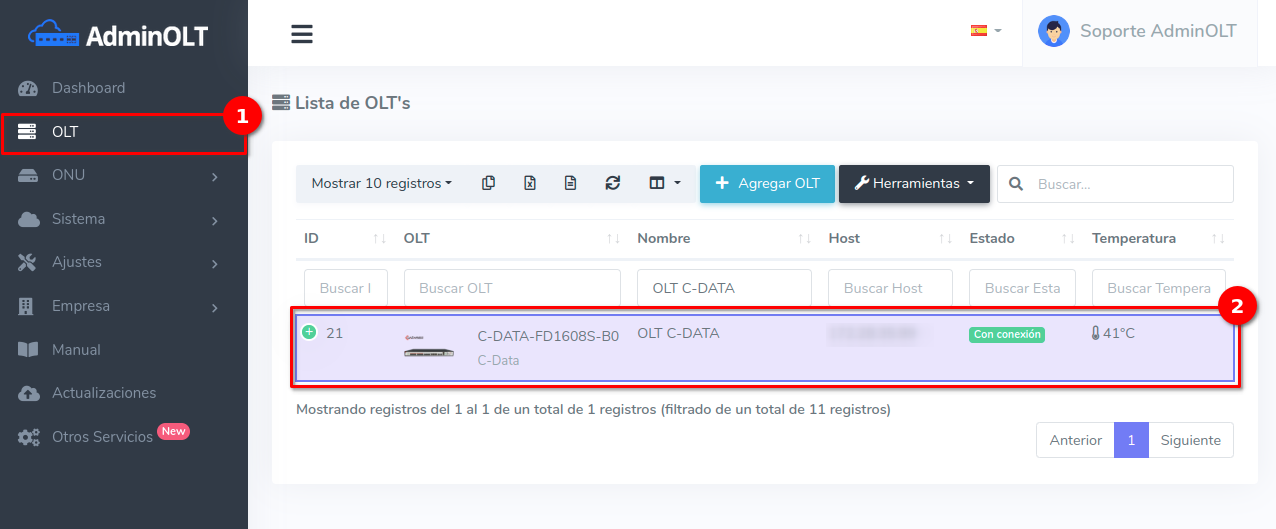This screenshot has width=1276, height=529.
Task: Open Mostrar 10 registros dropdown
Action: (x=381, y=184)
